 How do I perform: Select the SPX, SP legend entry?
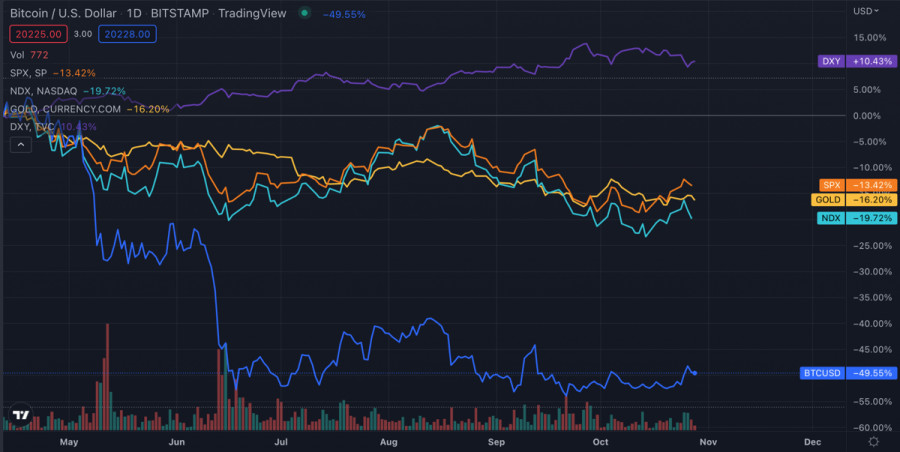[53, 73]
